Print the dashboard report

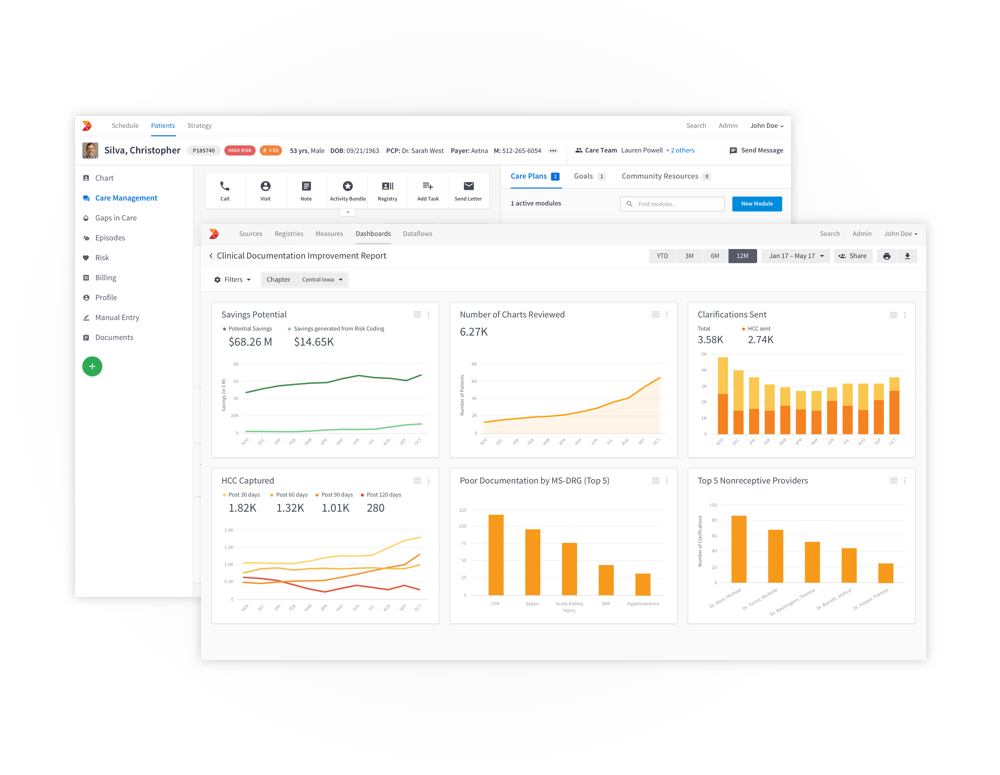pyautogui.click(x=887, y=256)
